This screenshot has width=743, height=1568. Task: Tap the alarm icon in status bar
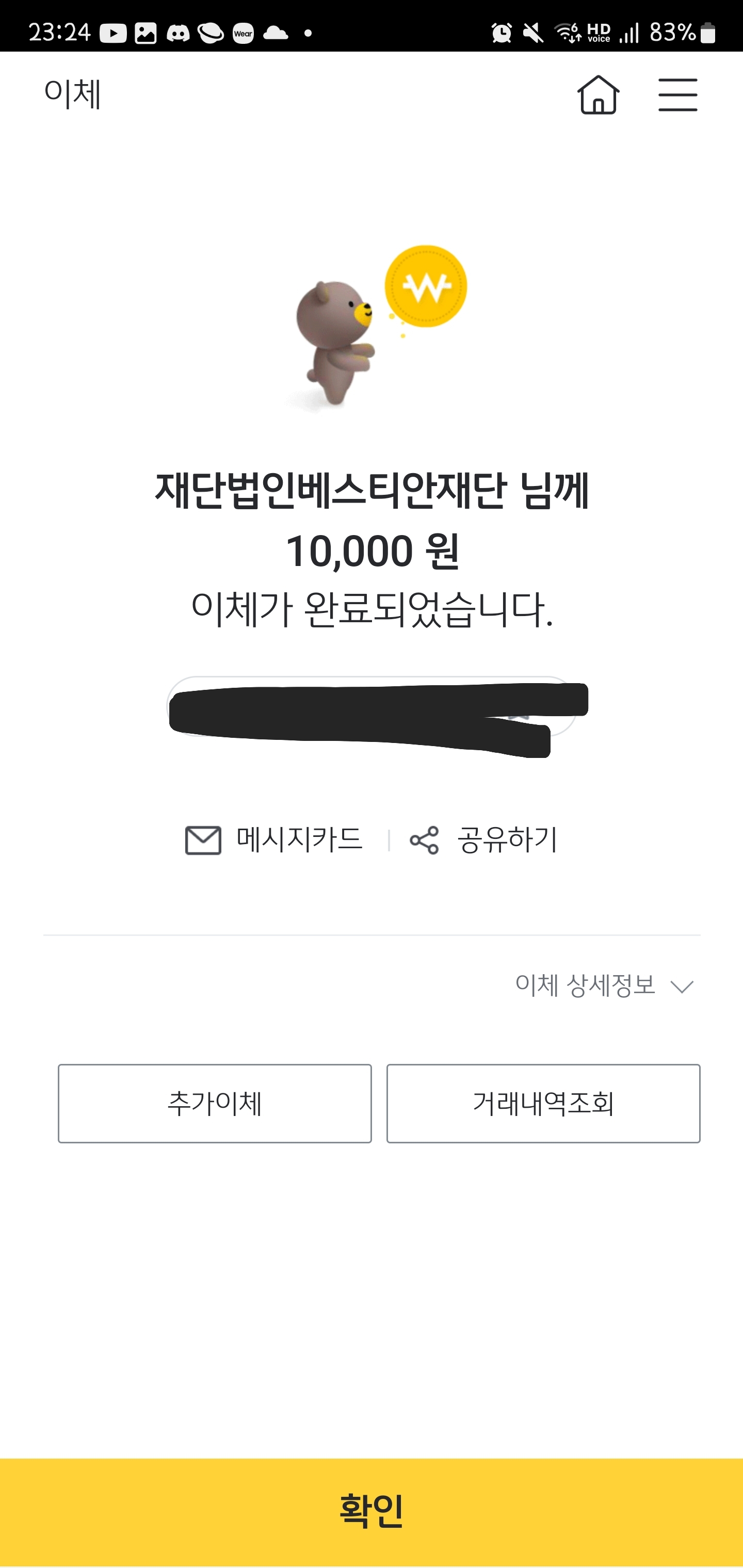(502, 33)
